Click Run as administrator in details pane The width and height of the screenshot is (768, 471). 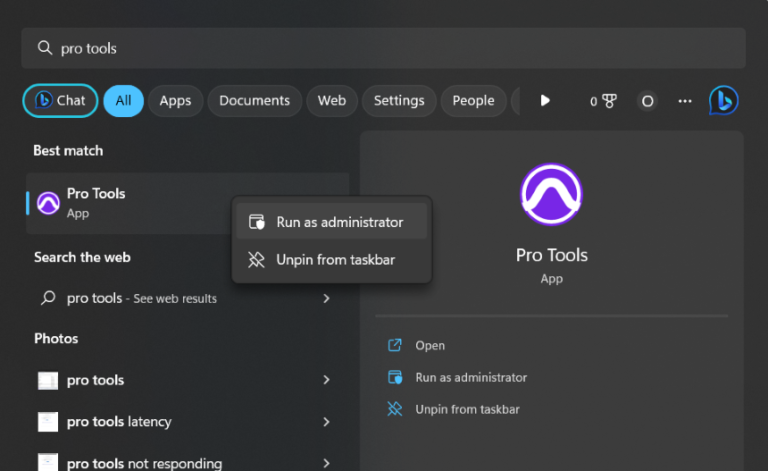[471, 377]
